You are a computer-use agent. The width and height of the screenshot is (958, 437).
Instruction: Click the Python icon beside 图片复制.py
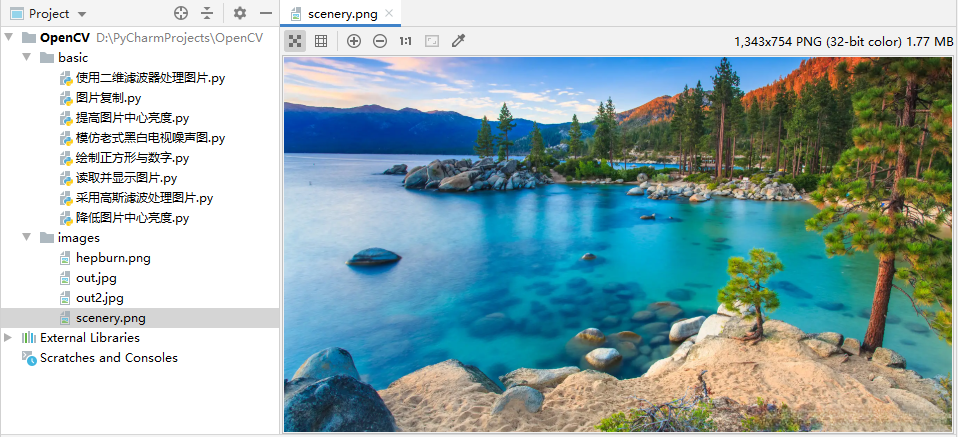tap(66, 98)
